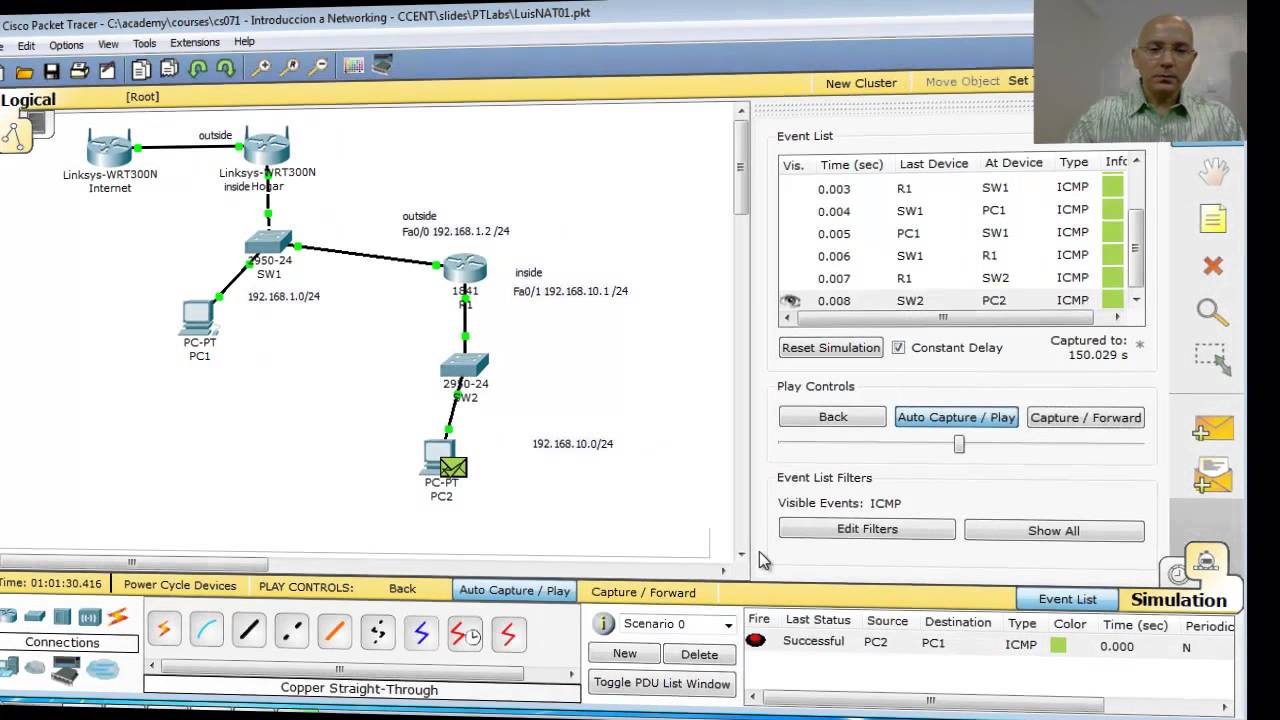Choose the dotted Phone cable
The image size is (1280, 720).
[378, 630]
